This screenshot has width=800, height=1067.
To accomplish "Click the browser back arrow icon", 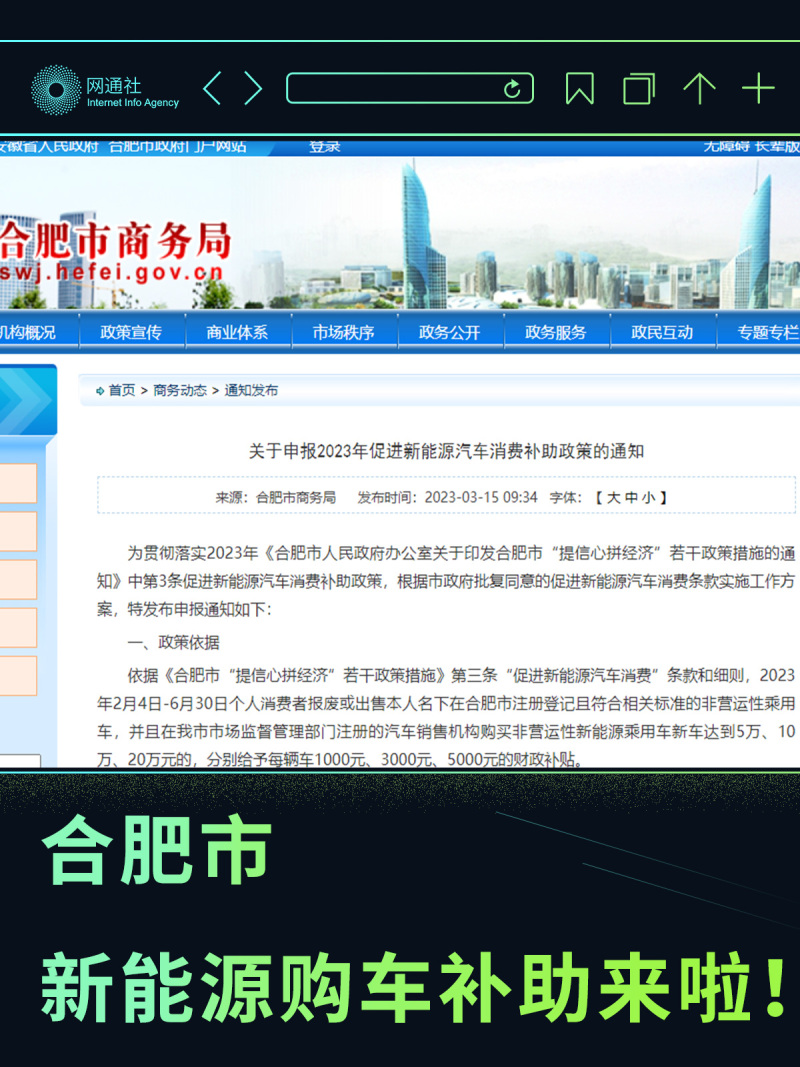I will (212, 89).
